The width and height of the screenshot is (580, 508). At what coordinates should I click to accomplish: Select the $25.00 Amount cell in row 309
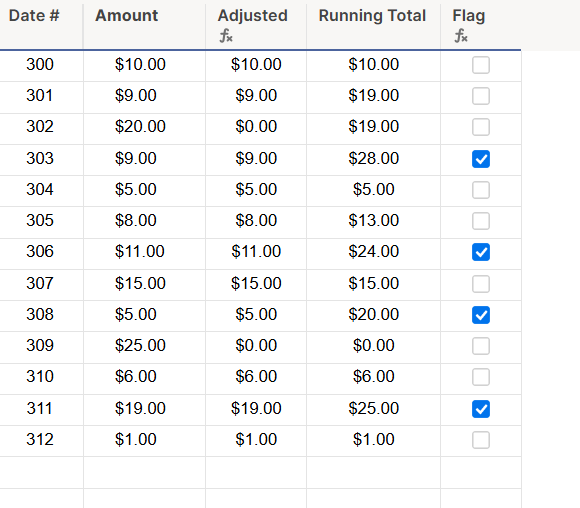[x=144, y=346]
